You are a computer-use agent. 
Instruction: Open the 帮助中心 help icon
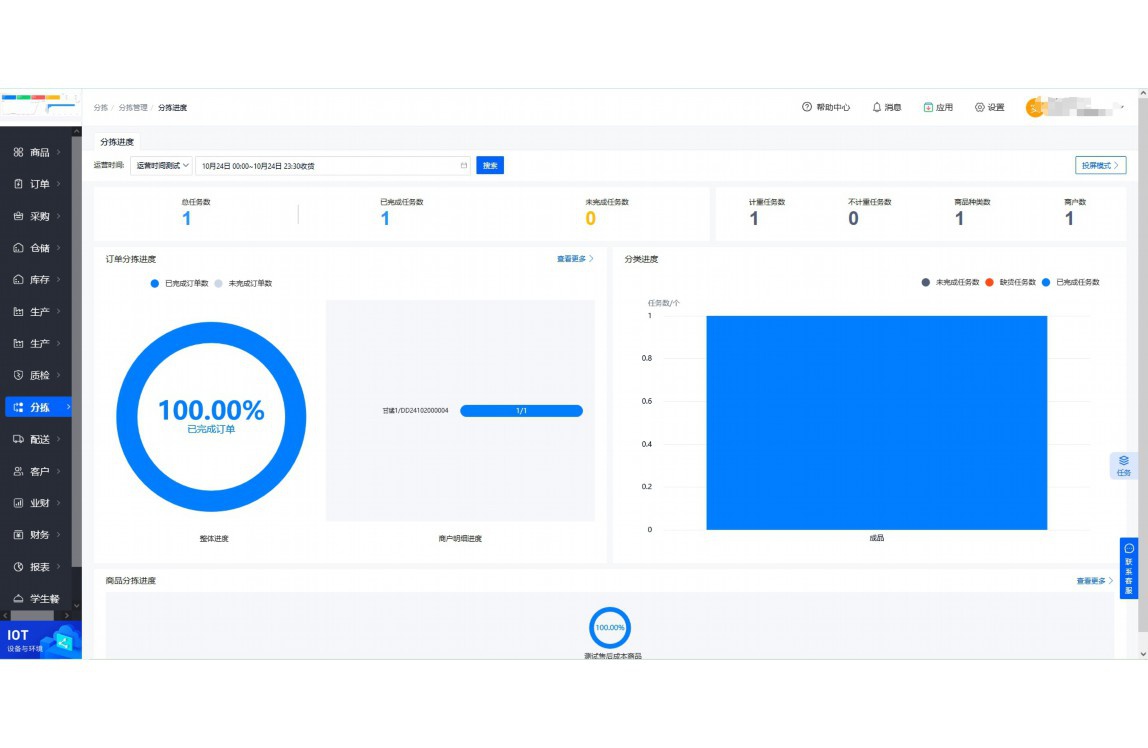point(807,107)
